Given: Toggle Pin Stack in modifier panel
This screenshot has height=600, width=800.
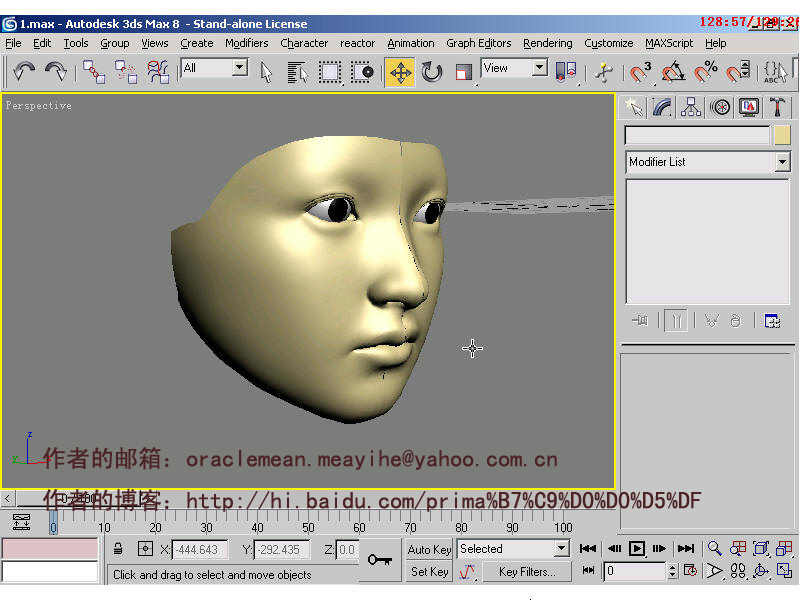Looking at the screenshot, I should [640, 321].
